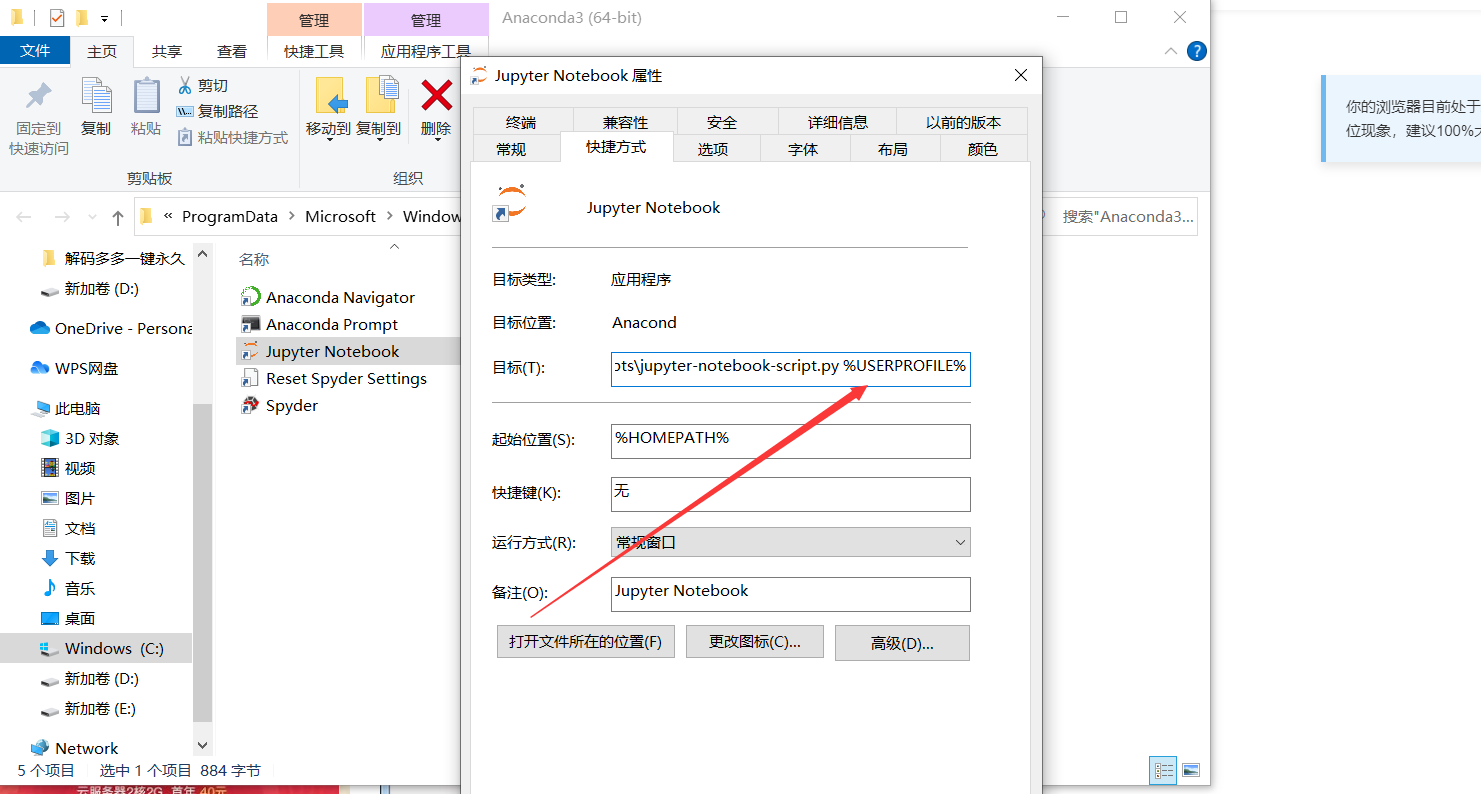Click the Anaconda Navigator file icon
The width and height of the screenshot is (1481, 794).
[252, 296]
